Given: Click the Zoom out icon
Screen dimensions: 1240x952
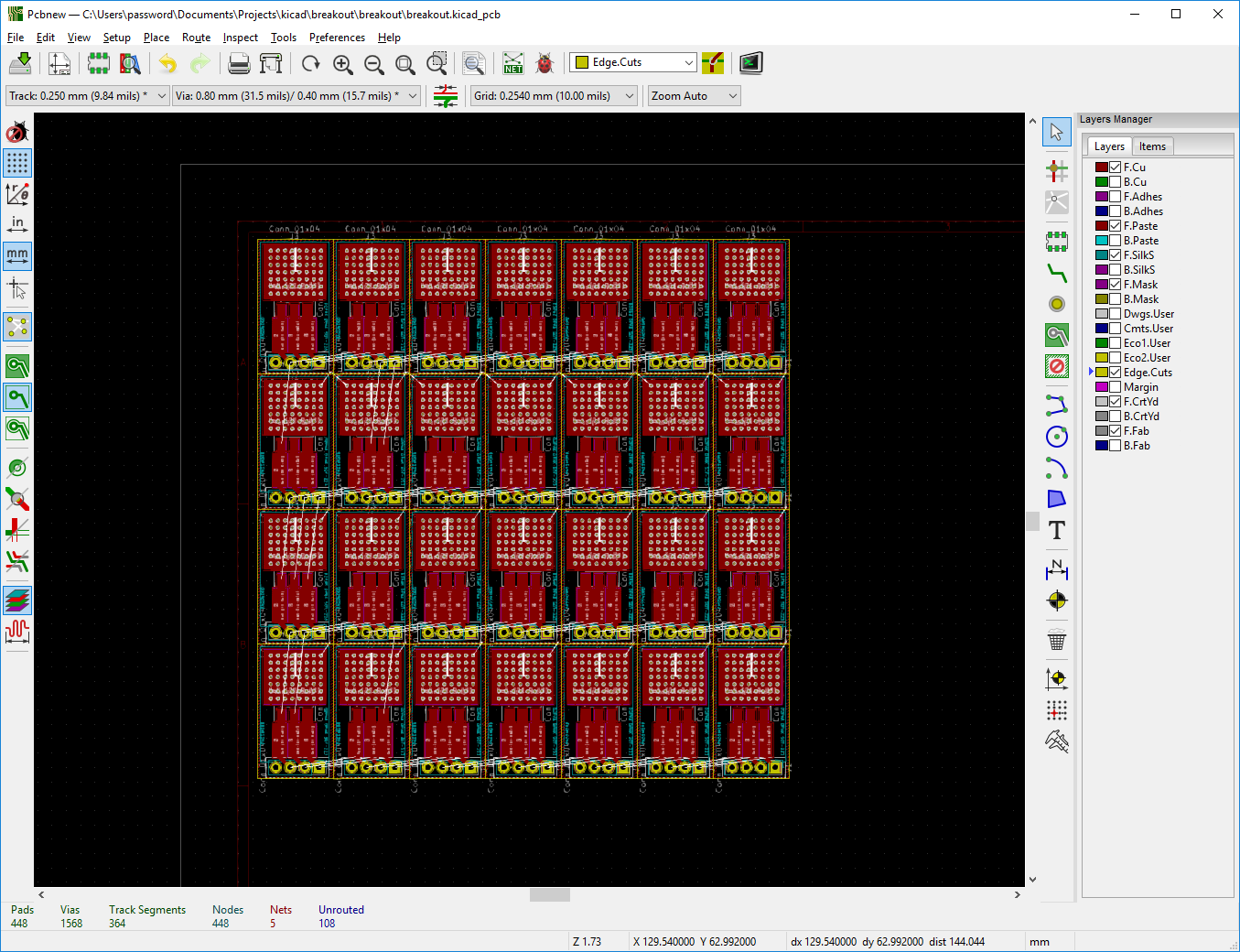Looking at the screenshot, I should click(x=374, y=63).
